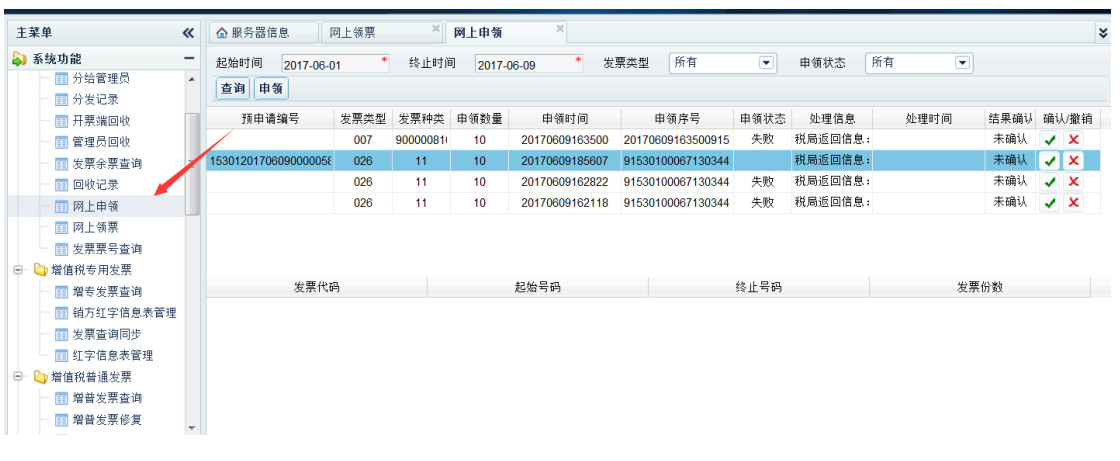Open the 发票类型 dropdown
The image size is (1120, 461).
(767, 63)
